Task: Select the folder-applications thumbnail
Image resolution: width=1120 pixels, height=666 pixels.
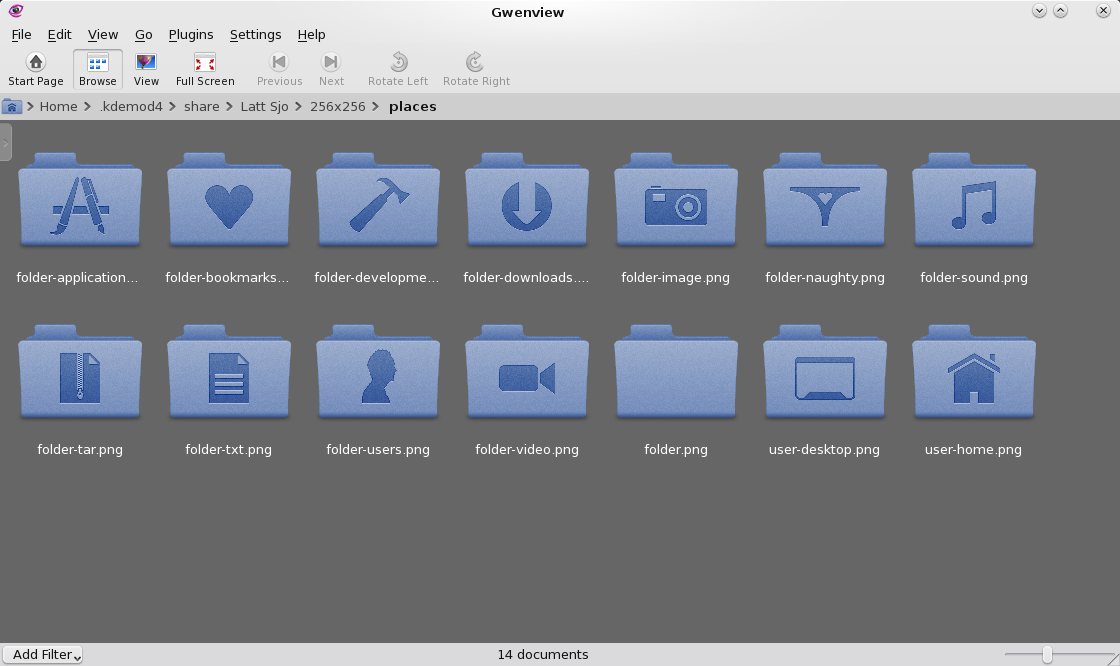Action: click(x=80, y=200)
